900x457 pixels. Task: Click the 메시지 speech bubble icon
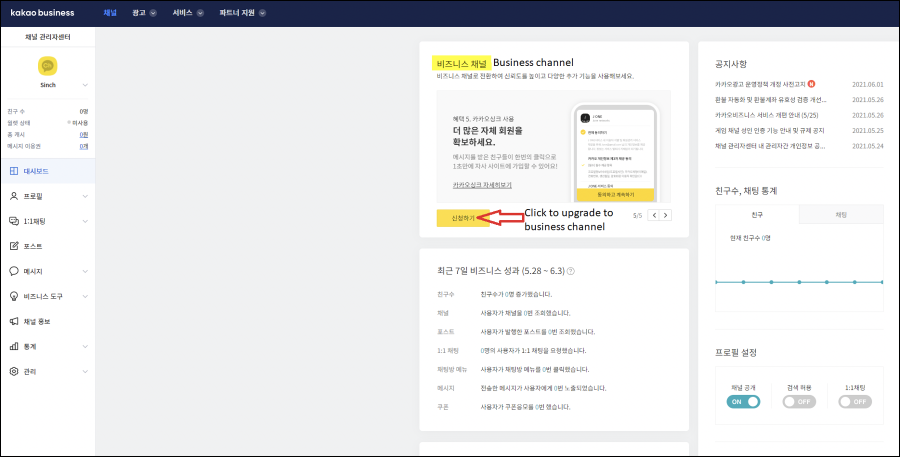[14, 271]
